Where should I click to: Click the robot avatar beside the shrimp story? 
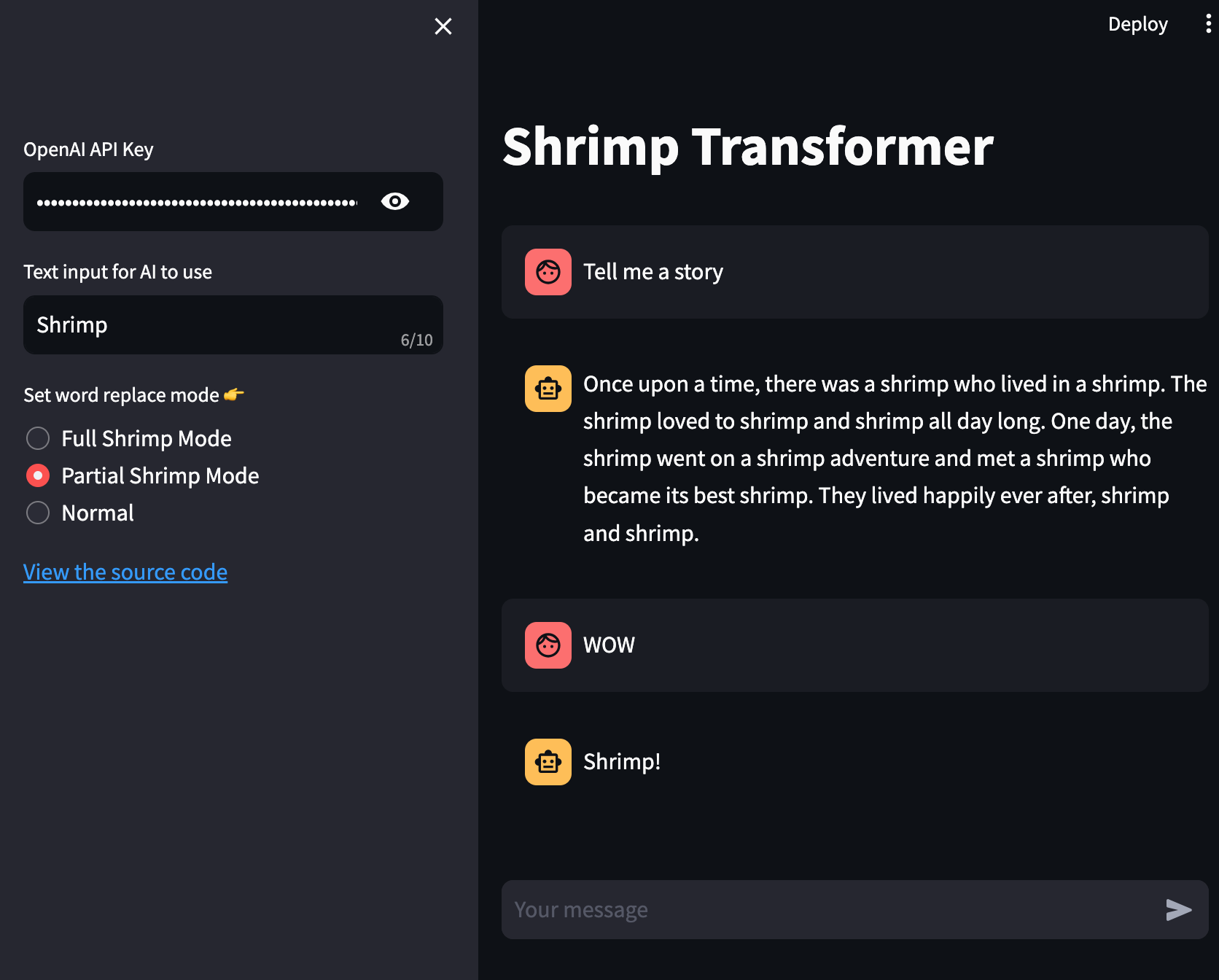click(548, 389)
